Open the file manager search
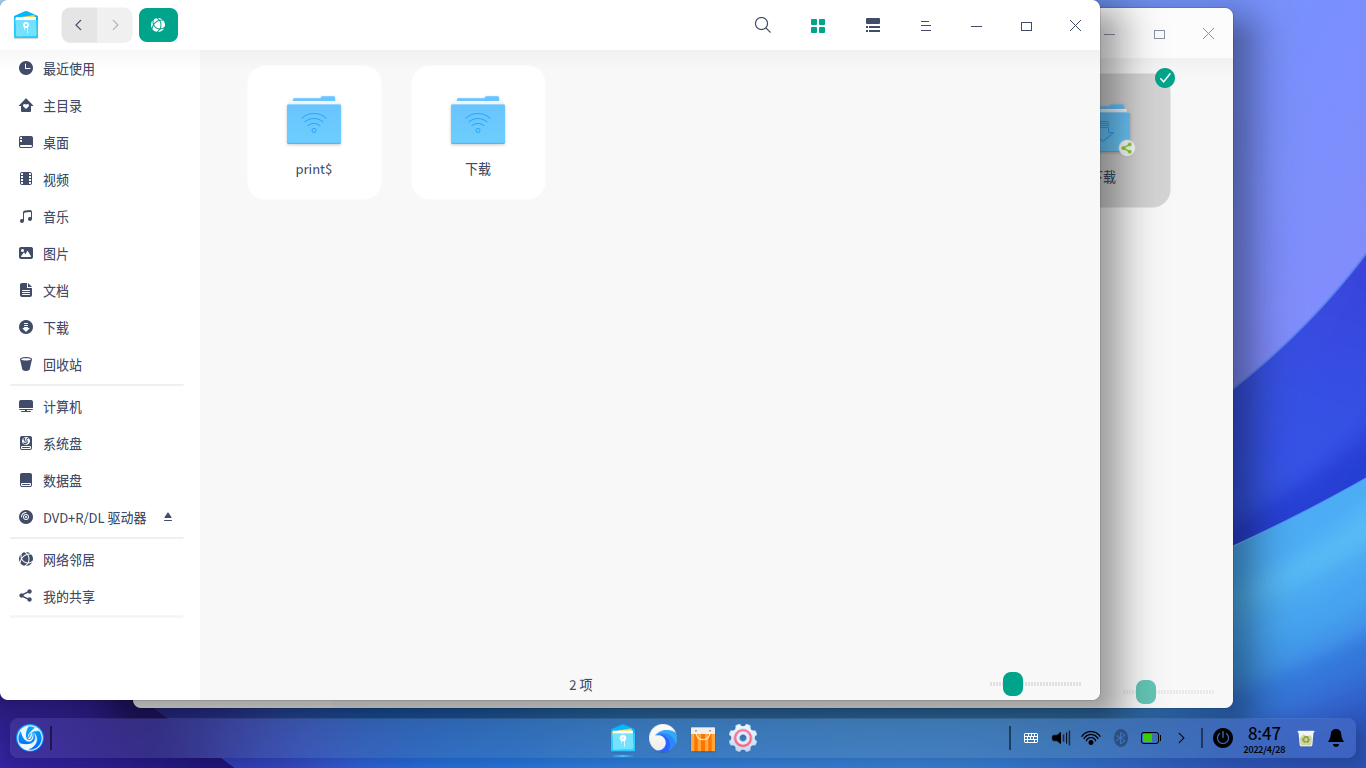Screen dimensions: 1366x768 click(762, 25)
